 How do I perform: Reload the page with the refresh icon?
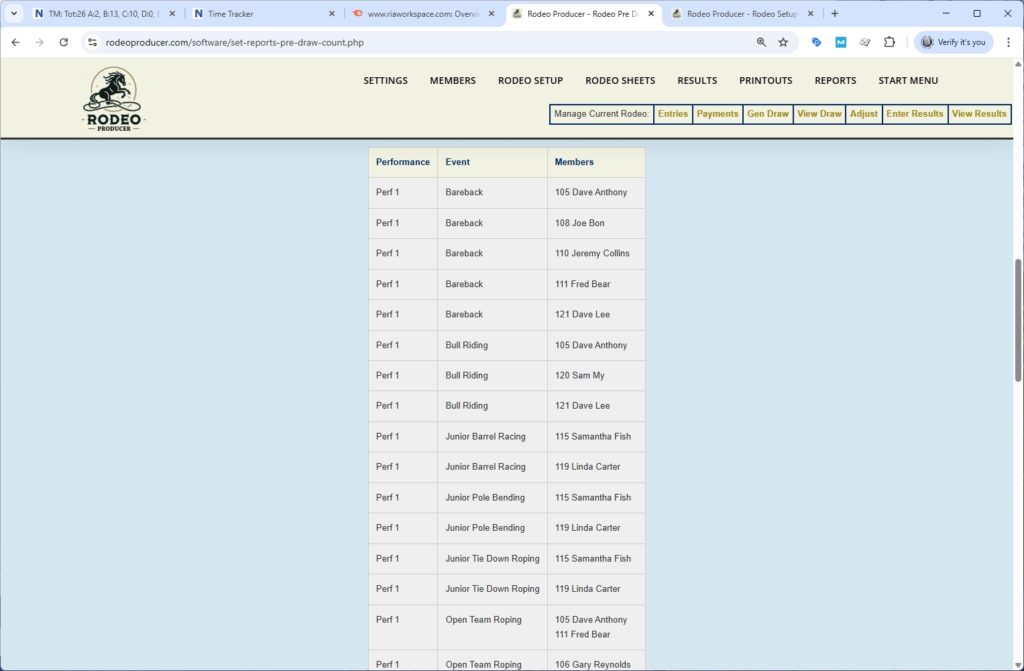tap(64, 42)
